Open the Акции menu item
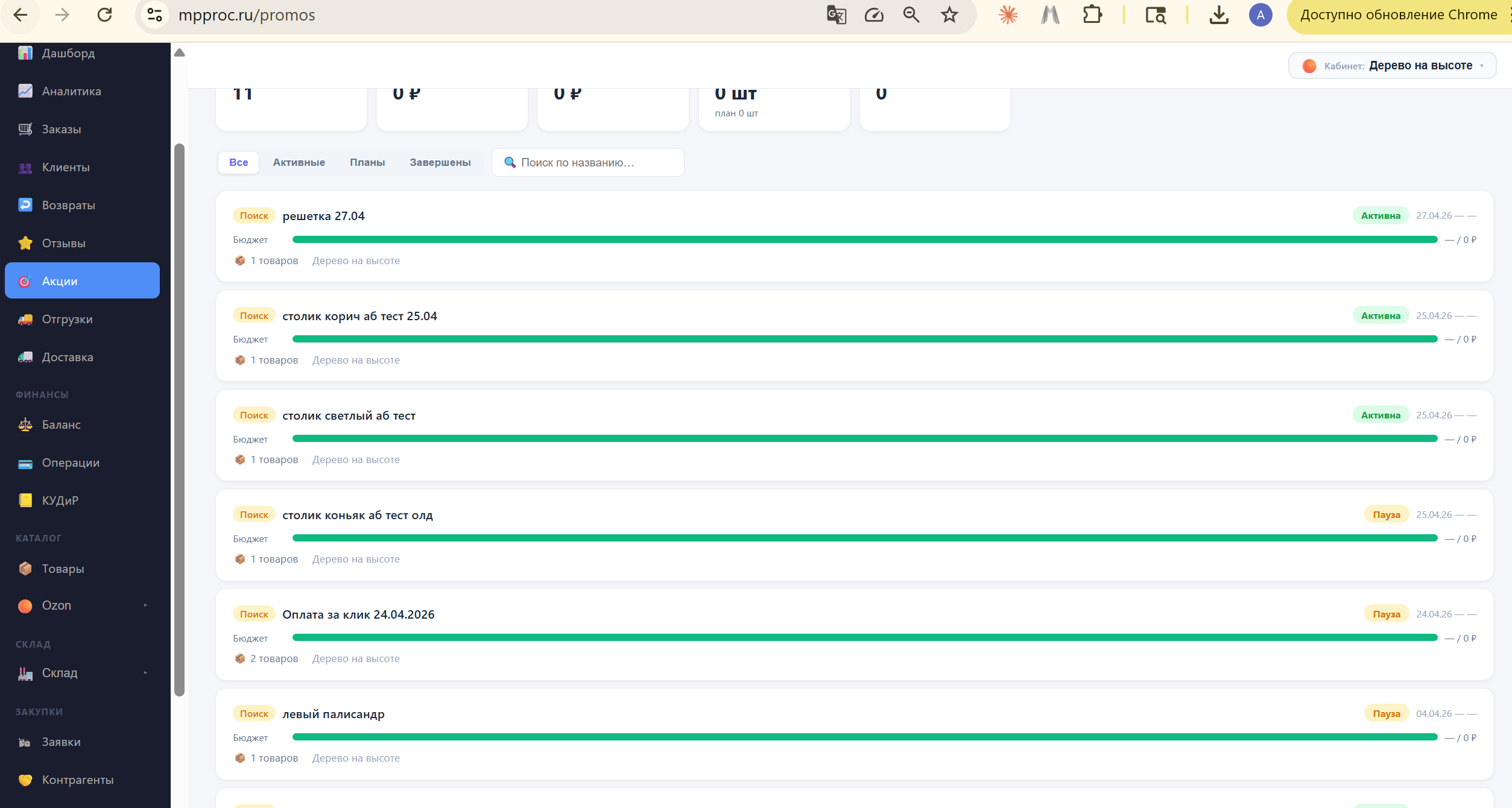Viewport: 1512px width, 808px height. click(82, 280)
